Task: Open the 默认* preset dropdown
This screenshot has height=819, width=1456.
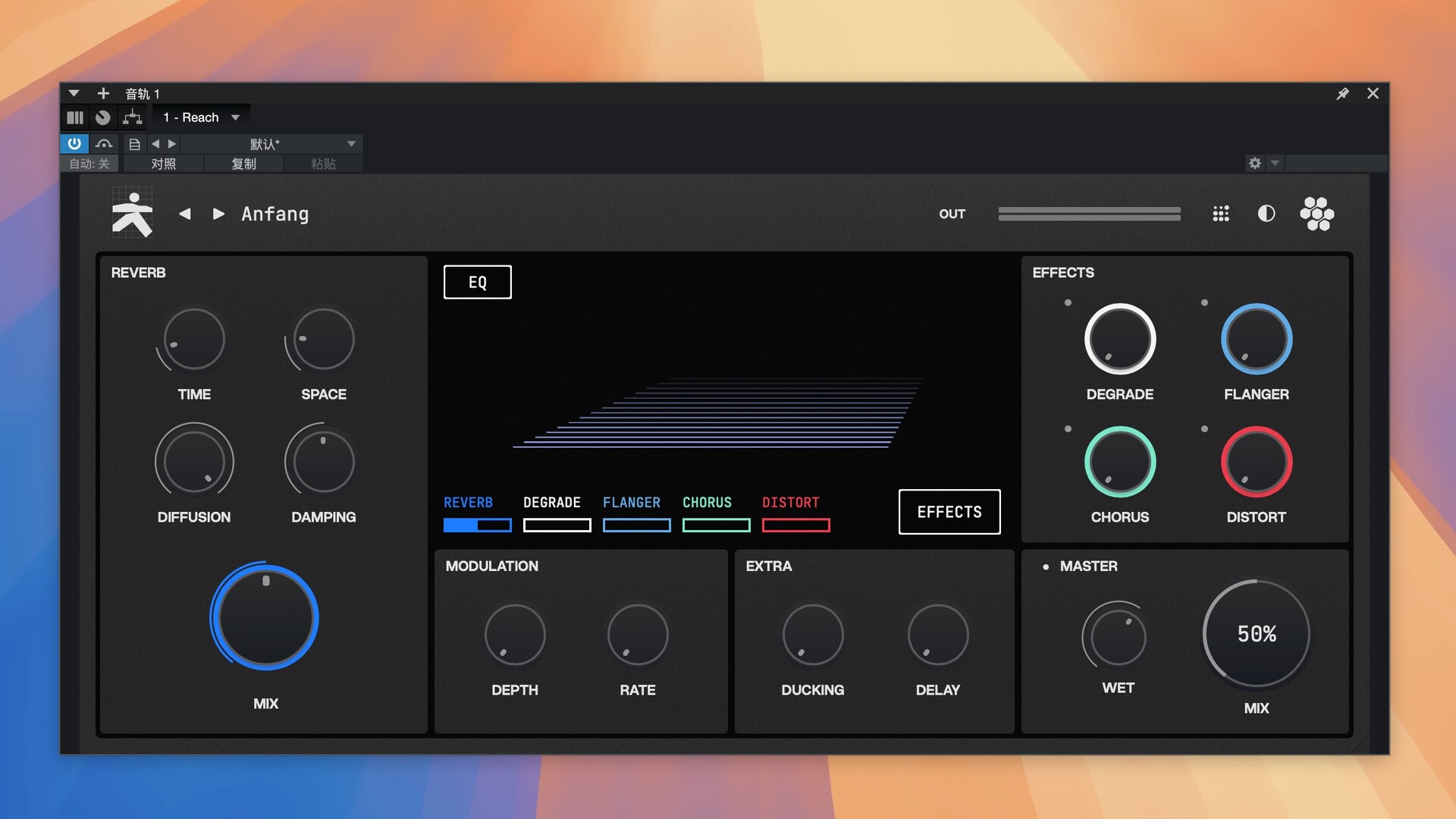Action: 271,144
